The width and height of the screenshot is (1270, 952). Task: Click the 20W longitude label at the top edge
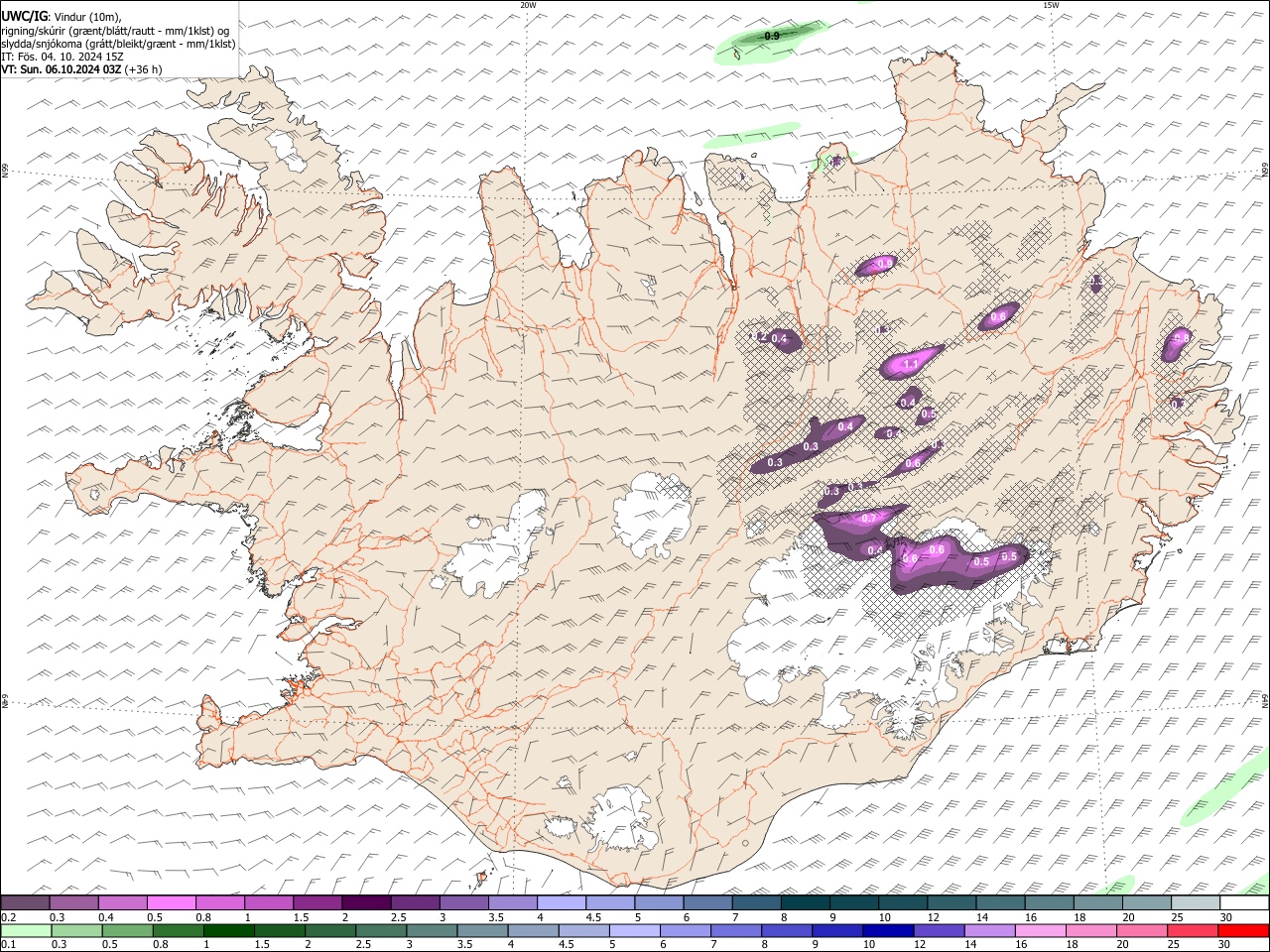528,5
